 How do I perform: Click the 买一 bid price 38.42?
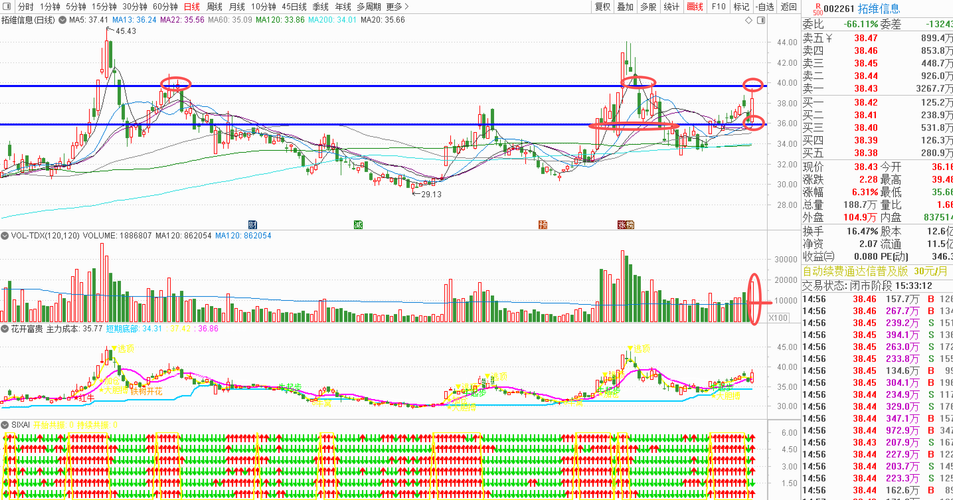click(865, 103)
